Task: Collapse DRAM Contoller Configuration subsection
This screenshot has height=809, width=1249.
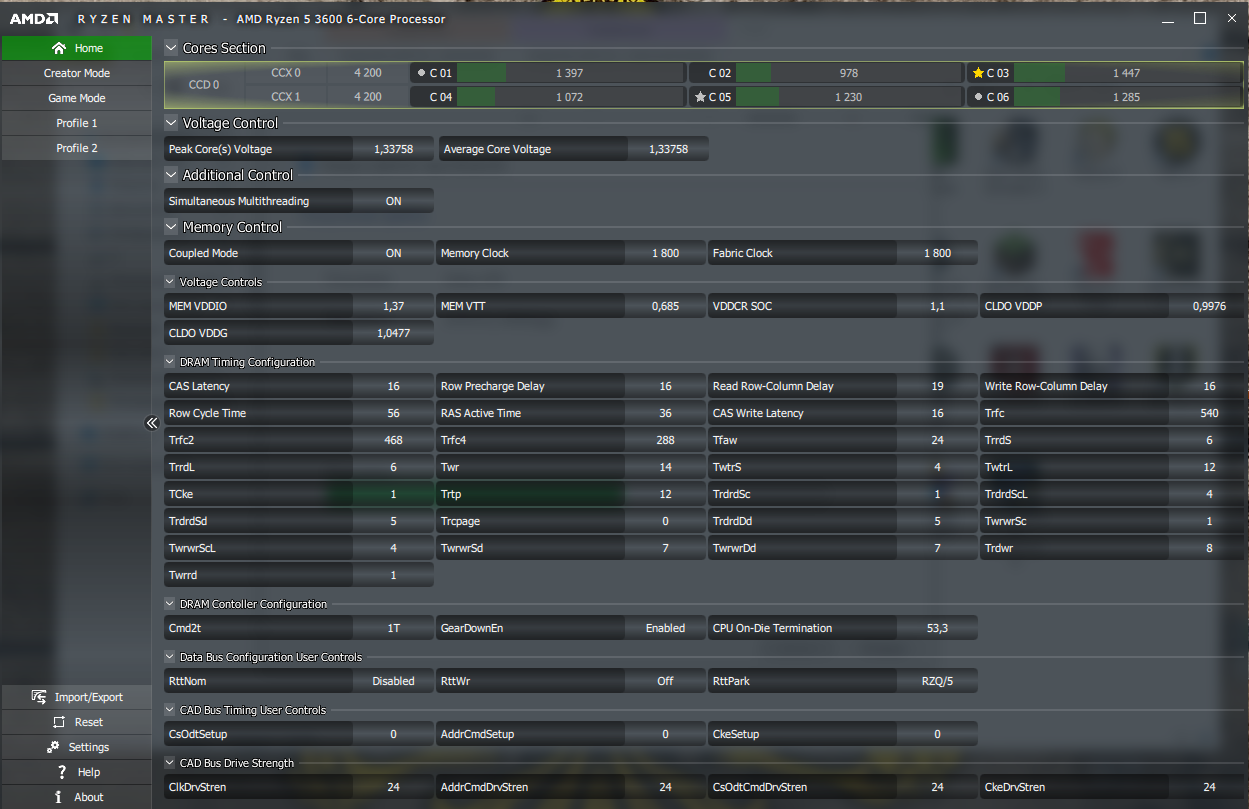Action: (x=169, y=604)
